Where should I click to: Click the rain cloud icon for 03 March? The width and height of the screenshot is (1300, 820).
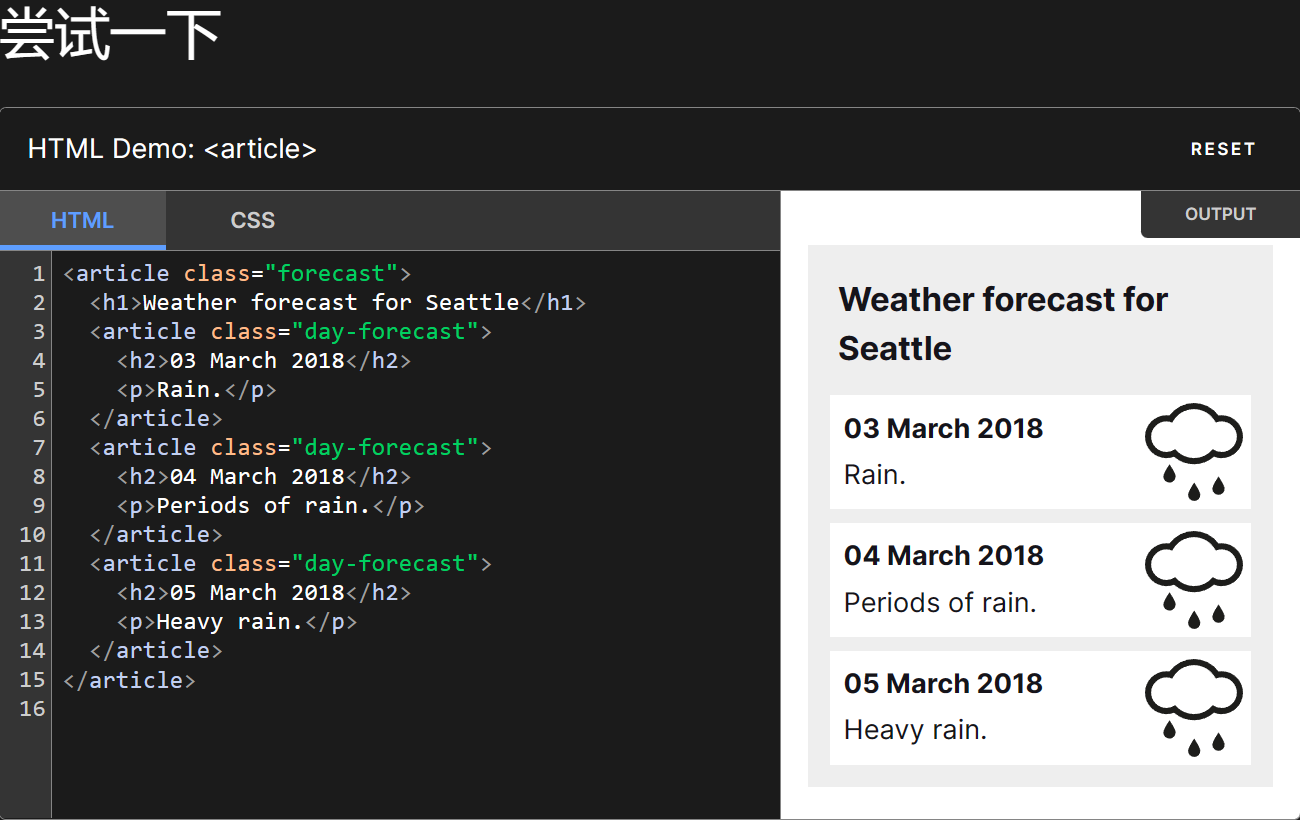pos(1193,451)
